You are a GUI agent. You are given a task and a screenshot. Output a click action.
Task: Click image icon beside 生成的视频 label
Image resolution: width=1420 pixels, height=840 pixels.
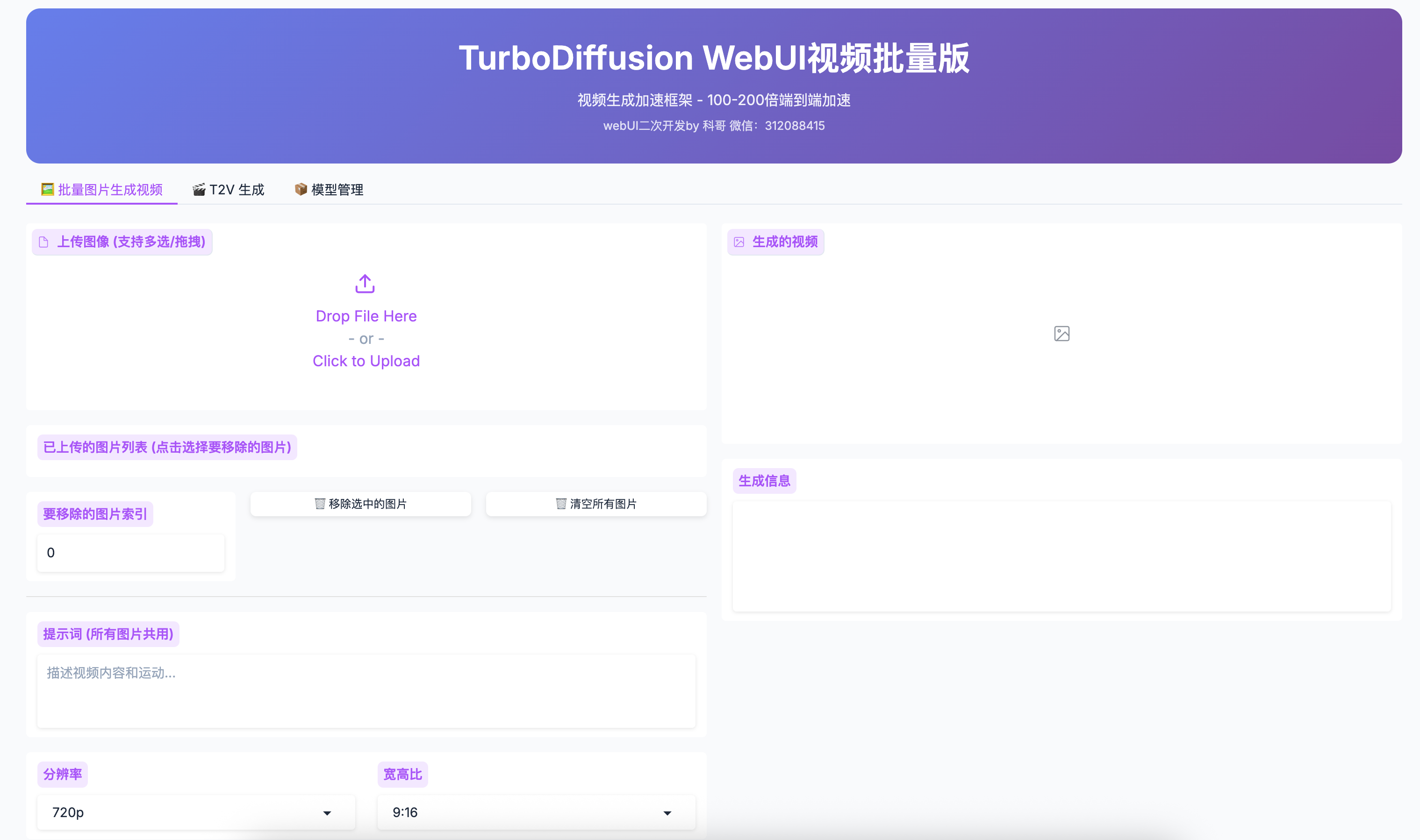739,242
